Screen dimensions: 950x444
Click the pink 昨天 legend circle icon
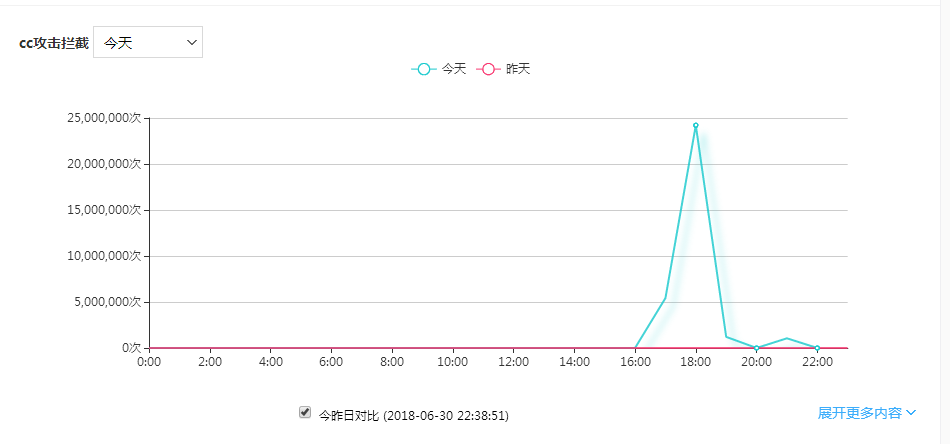[x=489, y=69]
